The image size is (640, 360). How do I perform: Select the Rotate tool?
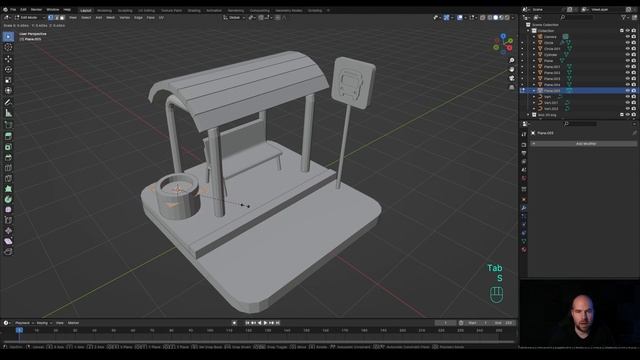pyautogui.click(x=8, y=69)
